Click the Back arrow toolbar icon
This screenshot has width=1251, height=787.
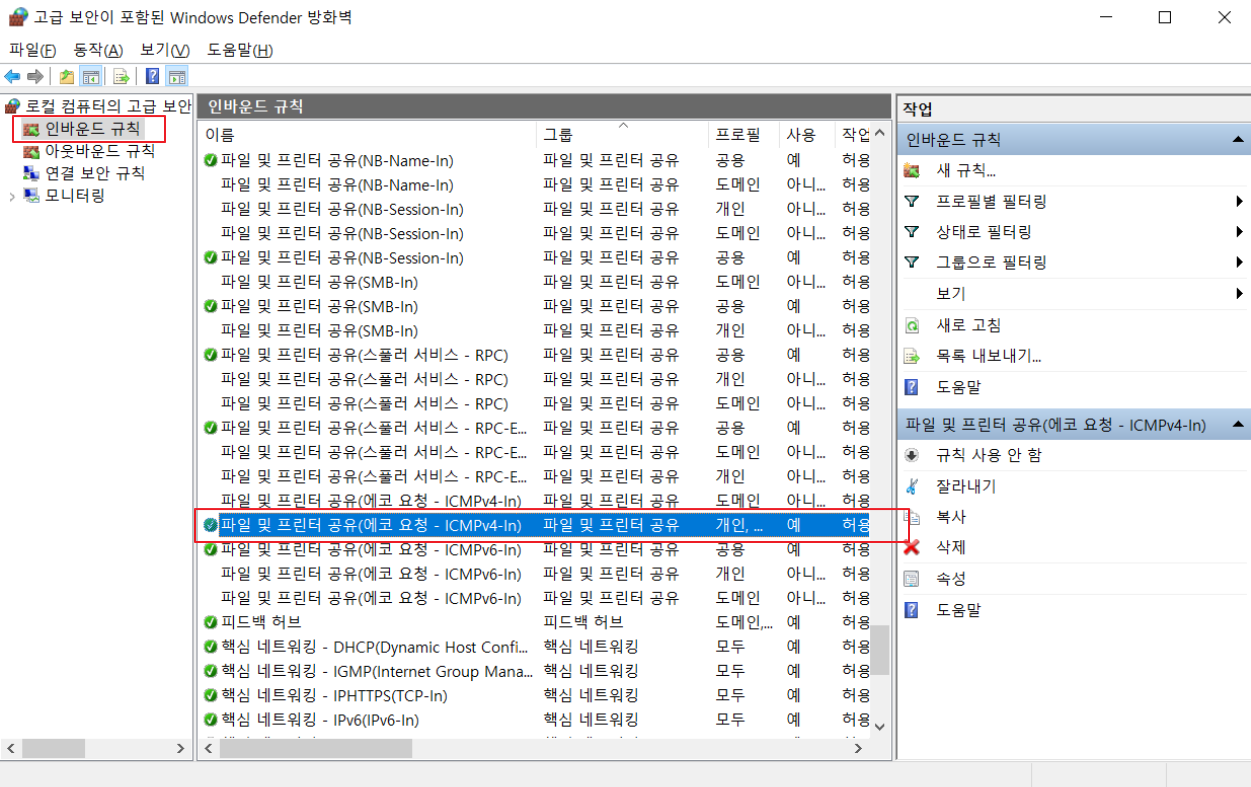point(12,77)
